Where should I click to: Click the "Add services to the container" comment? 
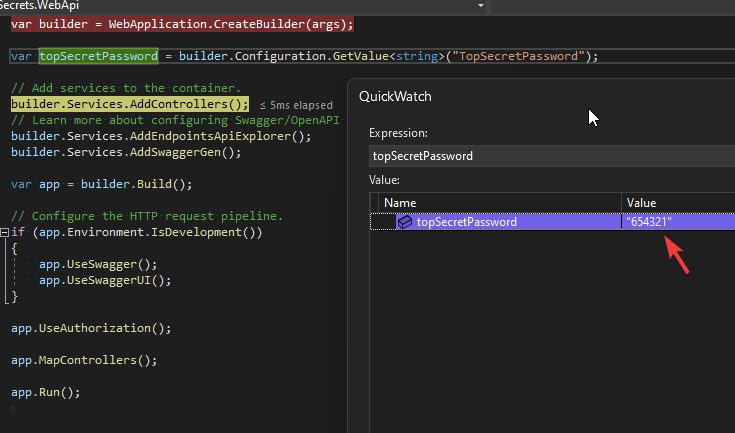126,88
